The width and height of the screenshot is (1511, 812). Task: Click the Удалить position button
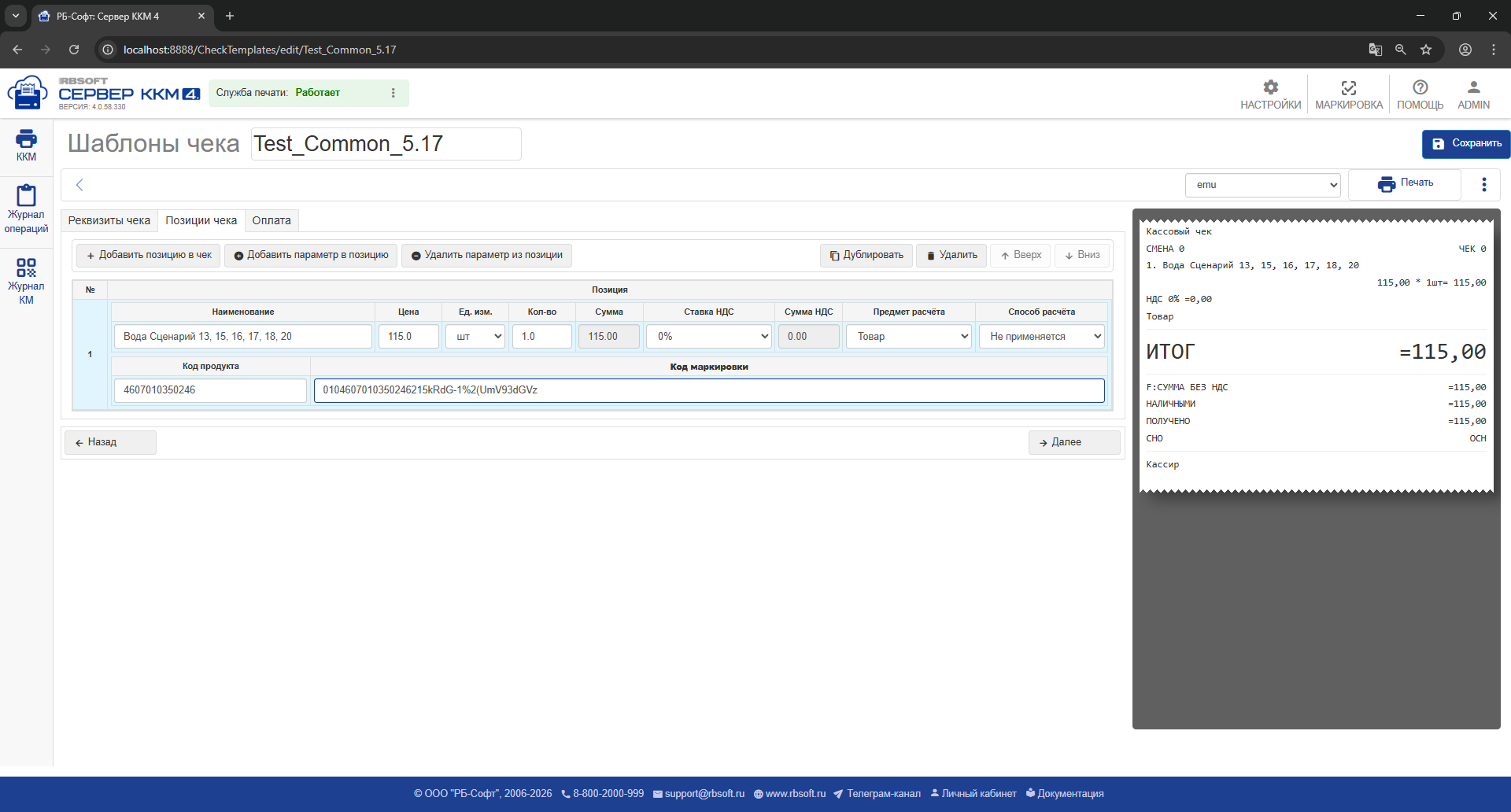click(951, 256)
